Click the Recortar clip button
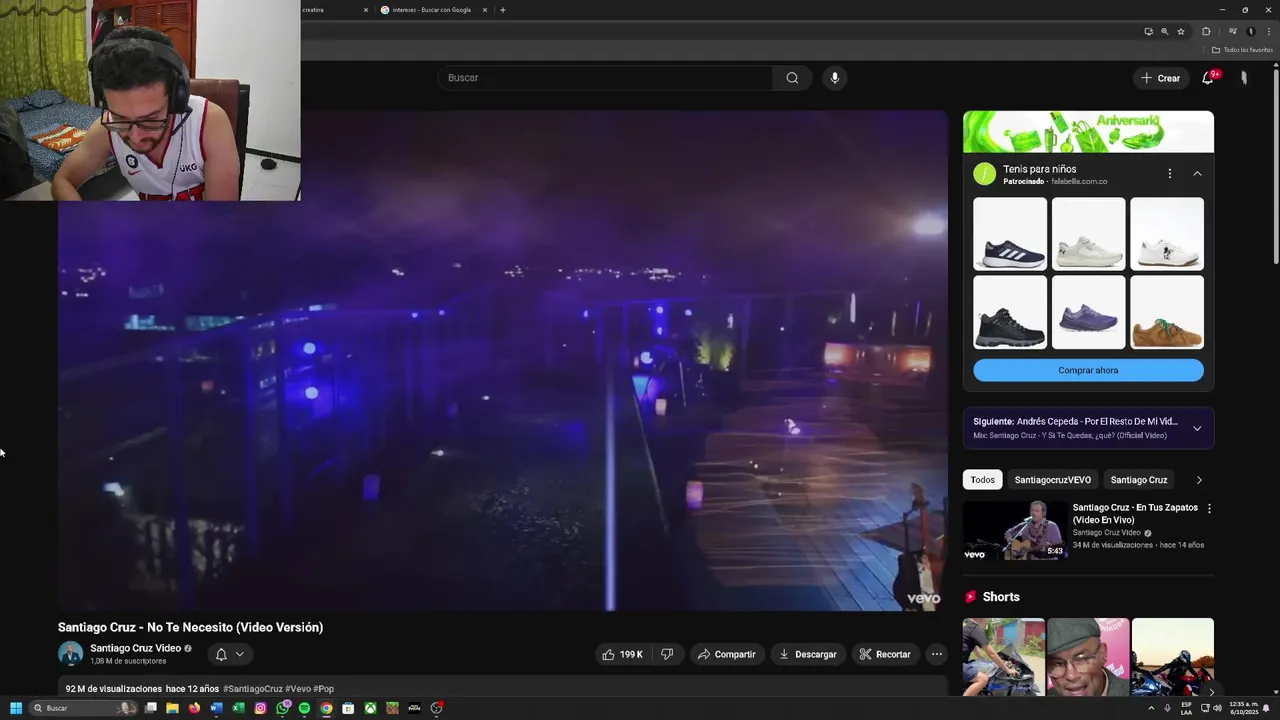1280x720 pixels. click(x=885, y=654)
